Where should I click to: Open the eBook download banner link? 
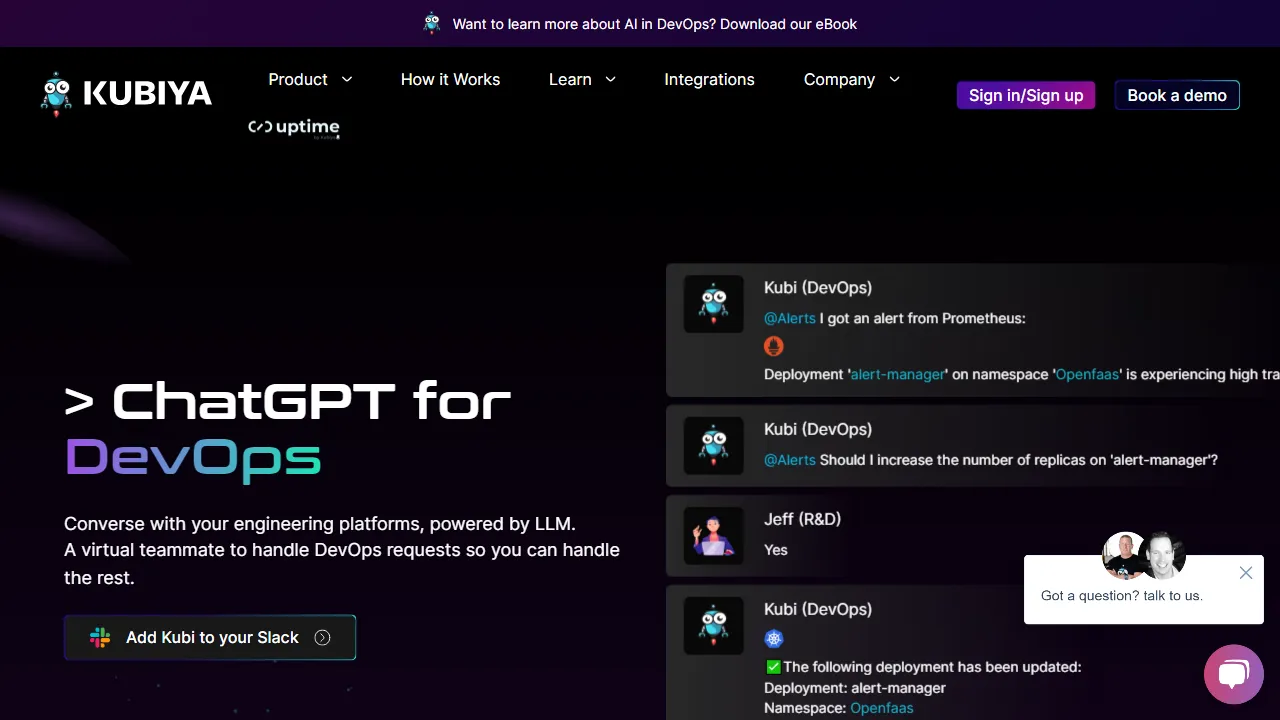(x=654, y=23)
